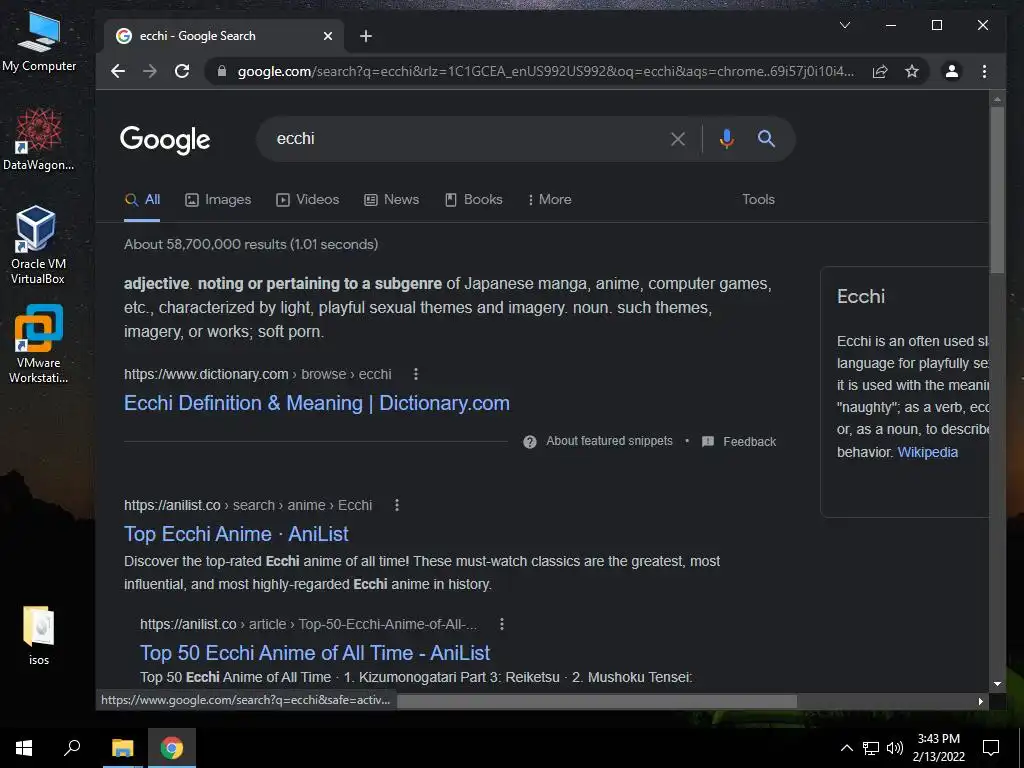The height and width of the screenshot is (768, 1024).
Task: Click the vertical scrollbar thumb
Action: click(x=997, y=189)
